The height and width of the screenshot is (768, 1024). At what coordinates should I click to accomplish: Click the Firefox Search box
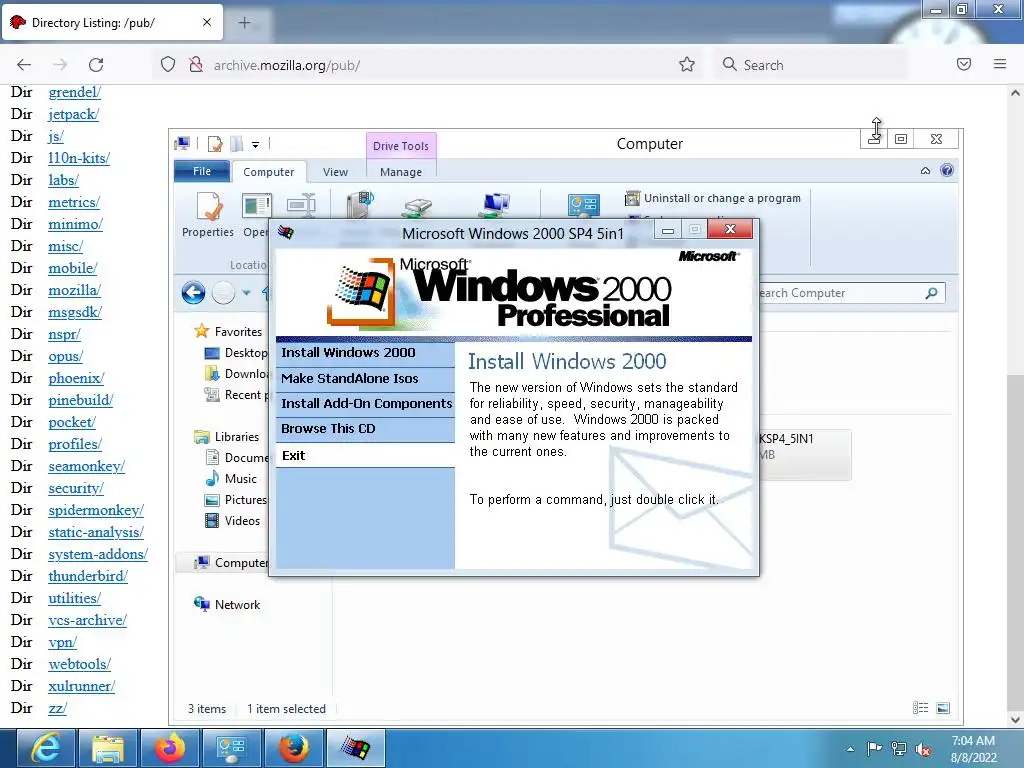tap(810, 65)
